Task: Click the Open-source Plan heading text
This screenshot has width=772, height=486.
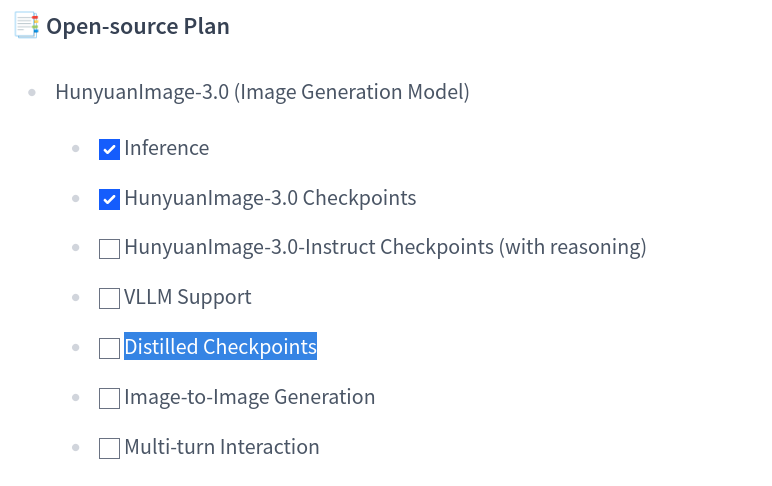Action: pos(138,27)
